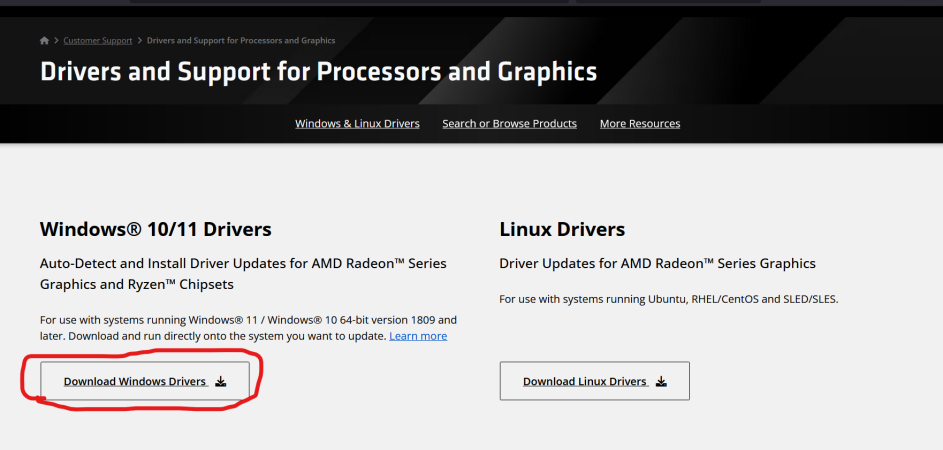Click Download Linux Drivers button
This screenshot has height=450, width=943.
click(595, 381)
